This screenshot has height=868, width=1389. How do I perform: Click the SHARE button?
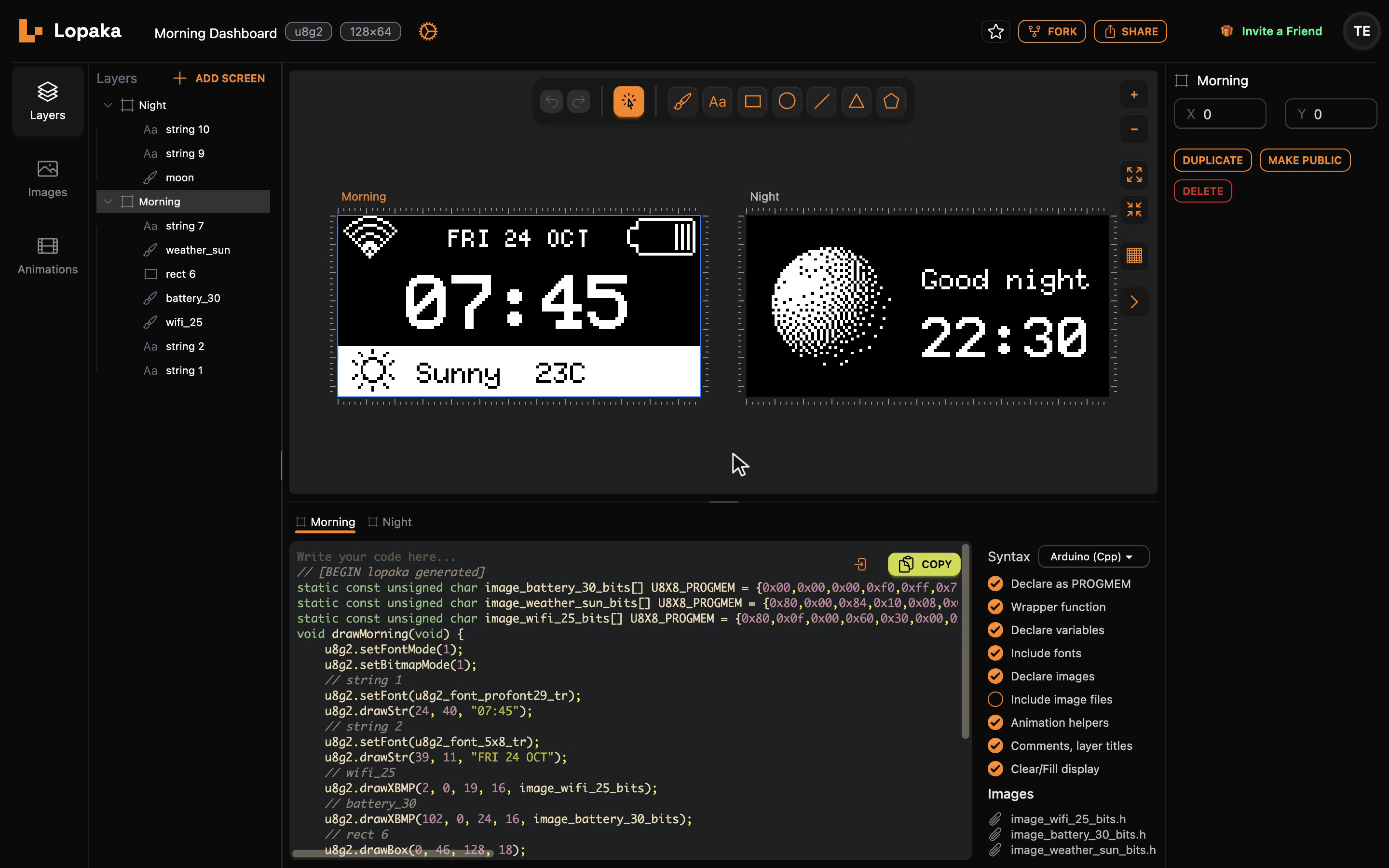click(1130, 31)
